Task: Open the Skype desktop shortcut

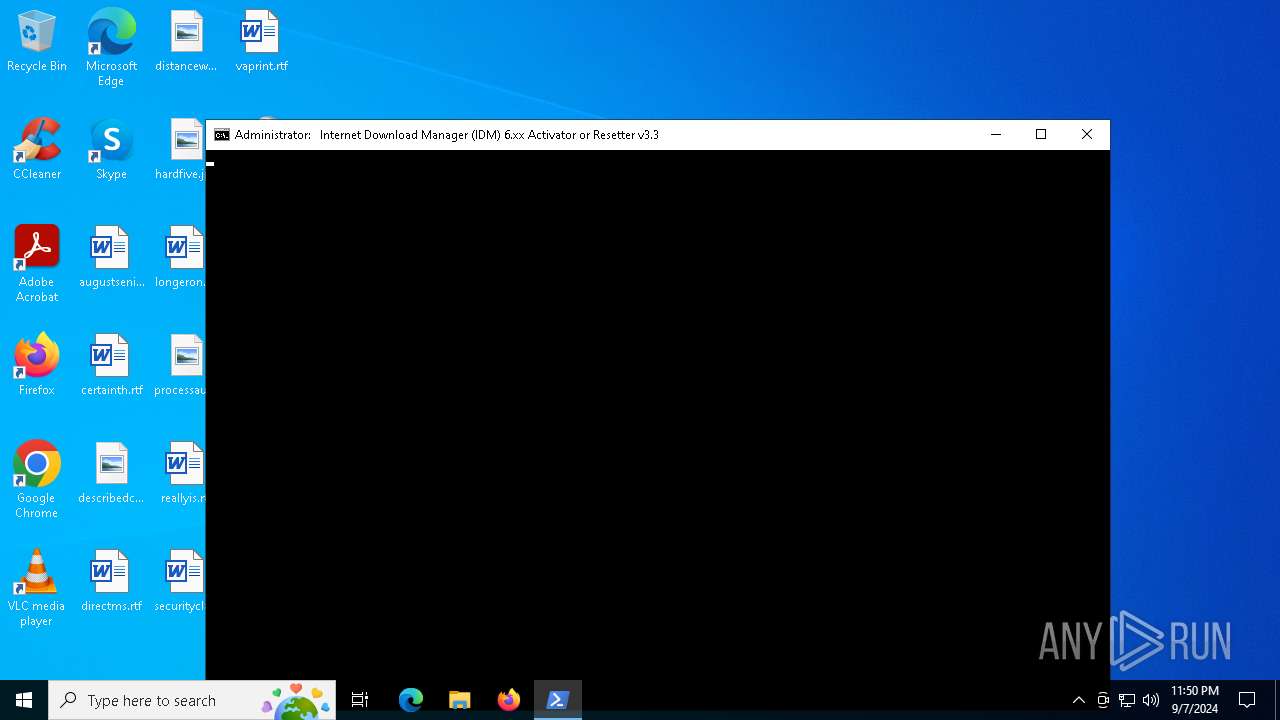Action: click(x=111, y=150)
